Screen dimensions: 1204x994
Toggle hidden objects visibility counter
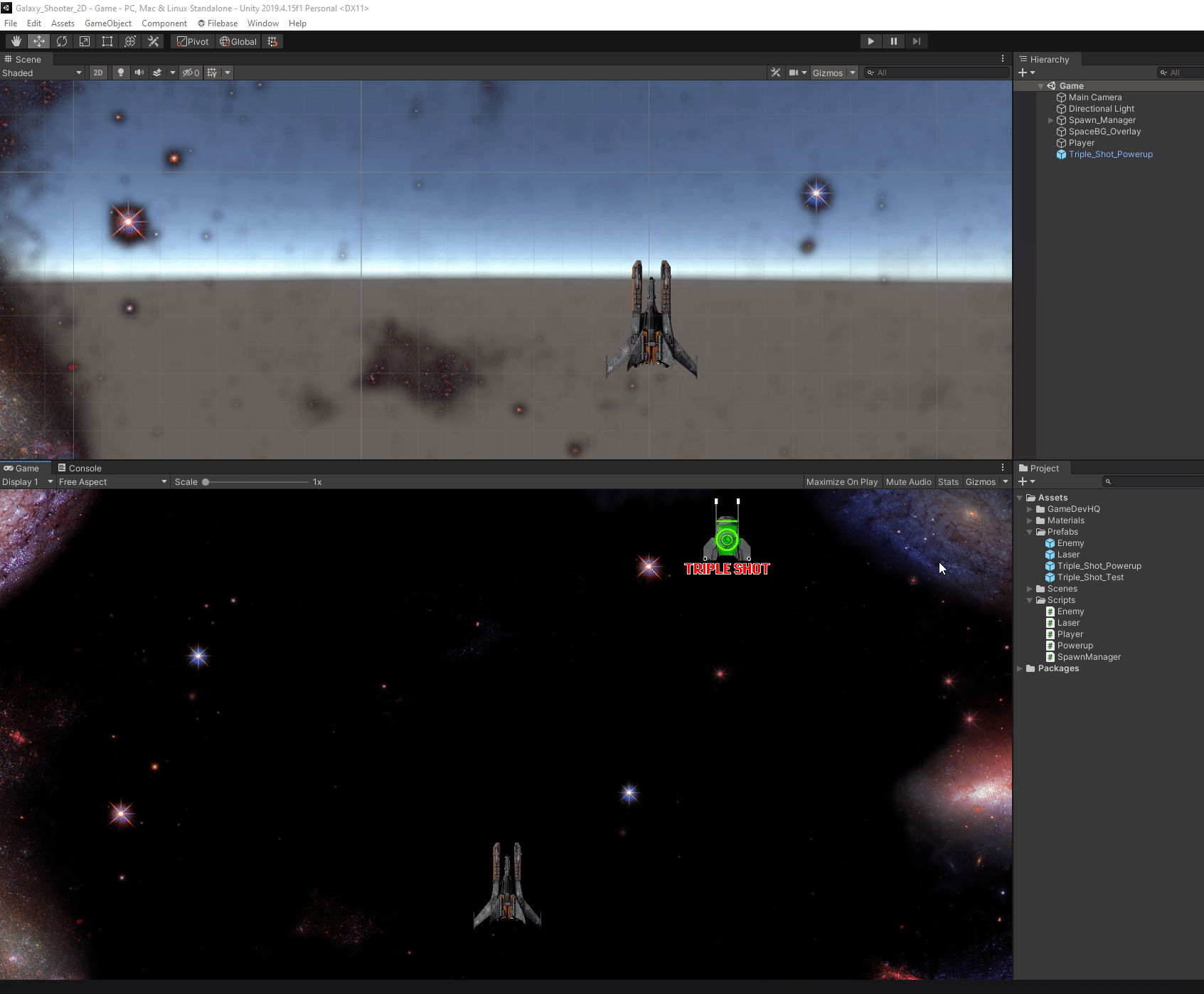tap(191, 73)
